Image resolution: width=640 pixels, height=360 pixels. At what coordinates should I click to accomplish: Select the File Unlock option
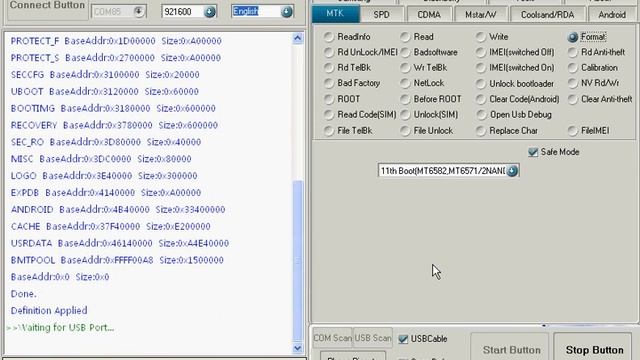[x=405, y=131]
